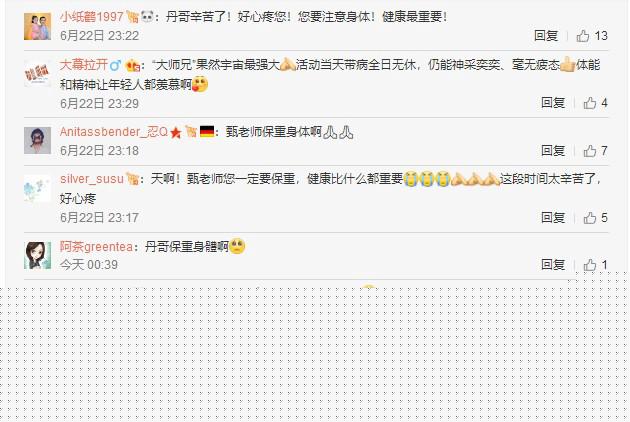Click thumbs-up on 大幕拉开's comment
The width and height of the screenshot is (630, 422).
click(595, 103)
